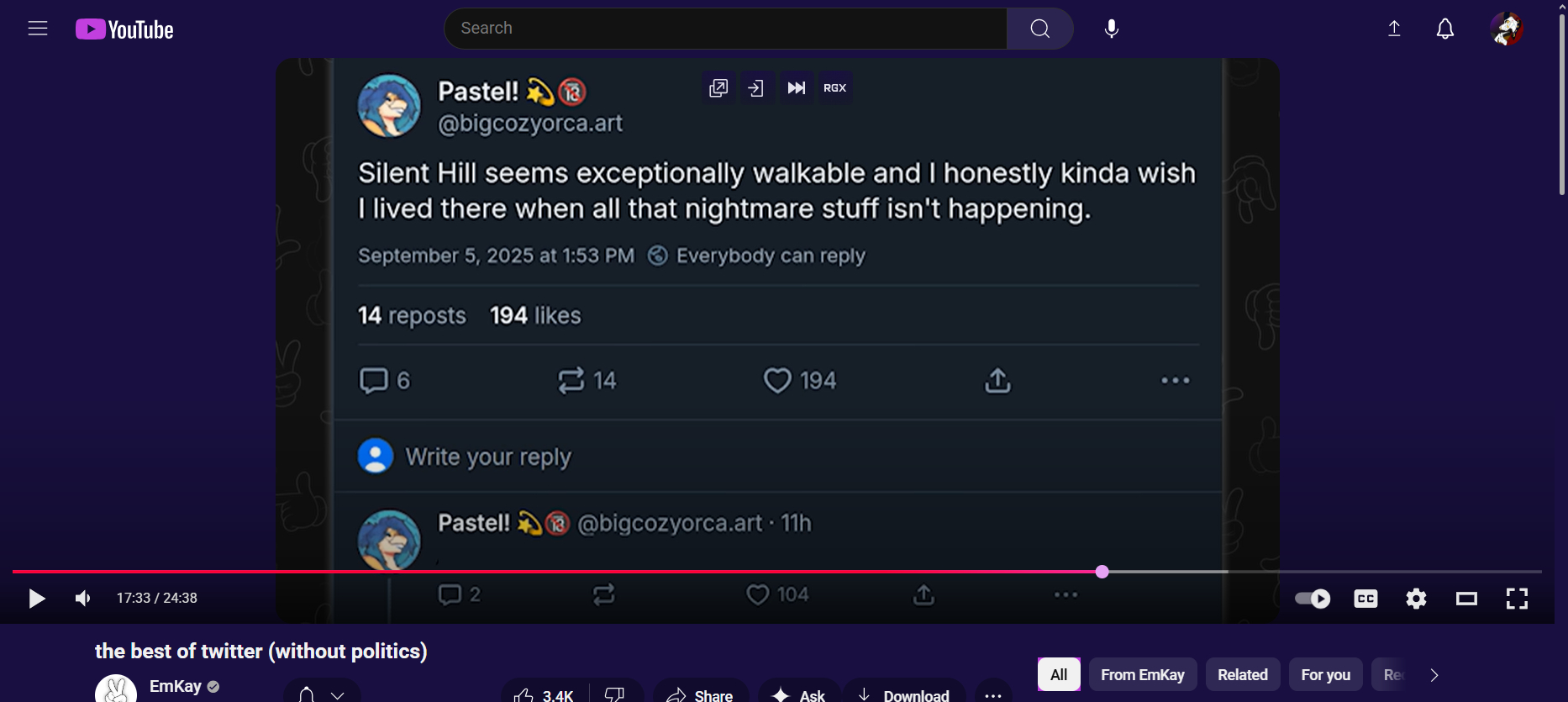
Task: Click the RGX overlay button
Action: pyautogui.click(x=834, y=88)
